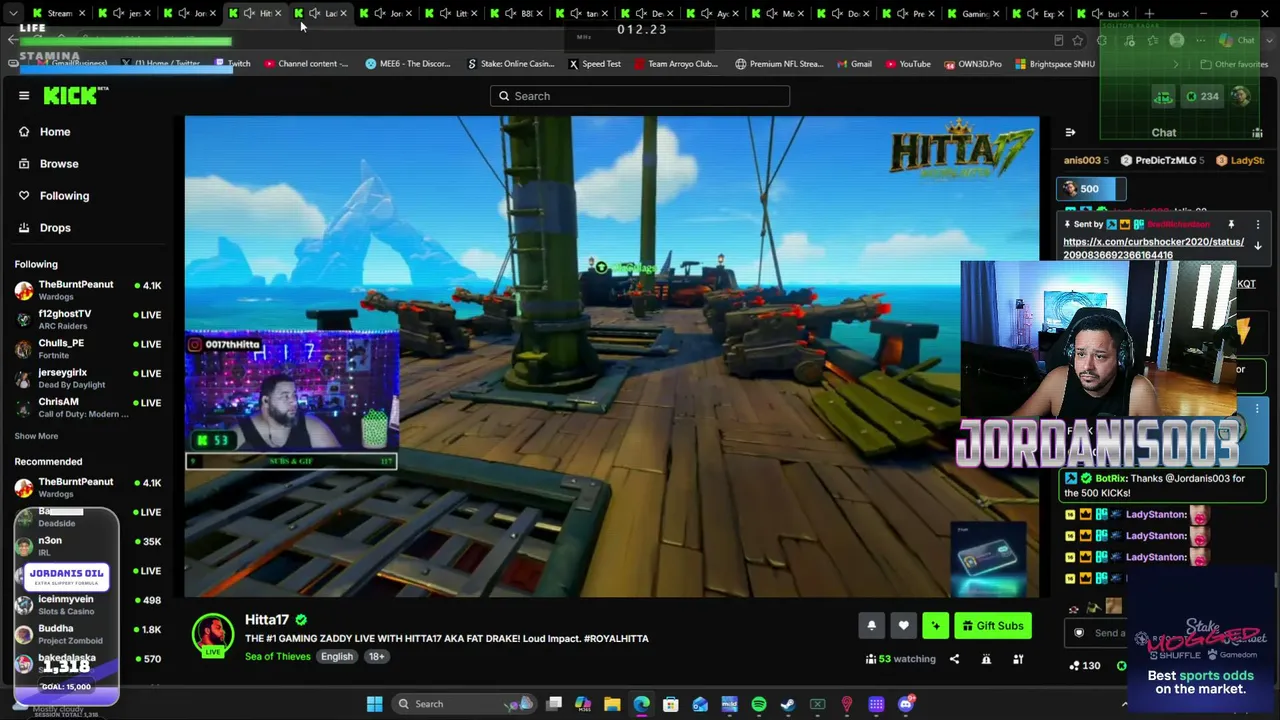
Task: Click the report siren icon
Action: tap(986, 659)
